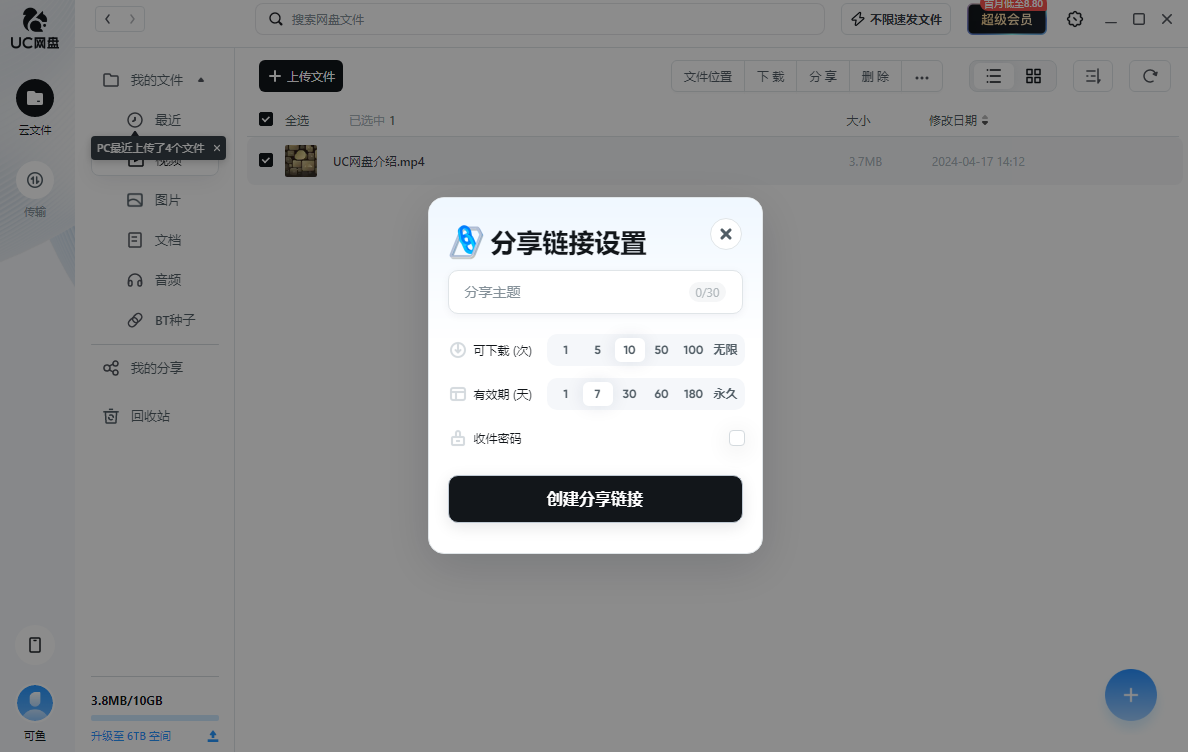
Task: Go forward with the right arrow navigation
Action: (x=132, y=19)
